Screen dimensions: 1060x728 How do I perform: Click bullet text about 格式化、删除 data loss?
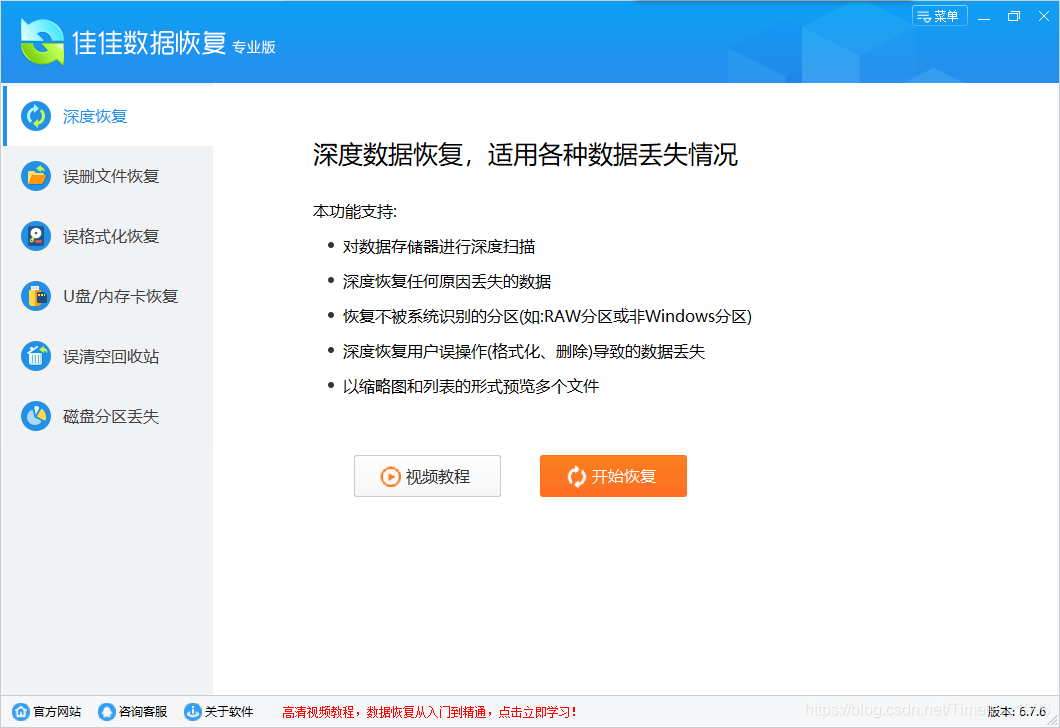[x=524, y=351]
